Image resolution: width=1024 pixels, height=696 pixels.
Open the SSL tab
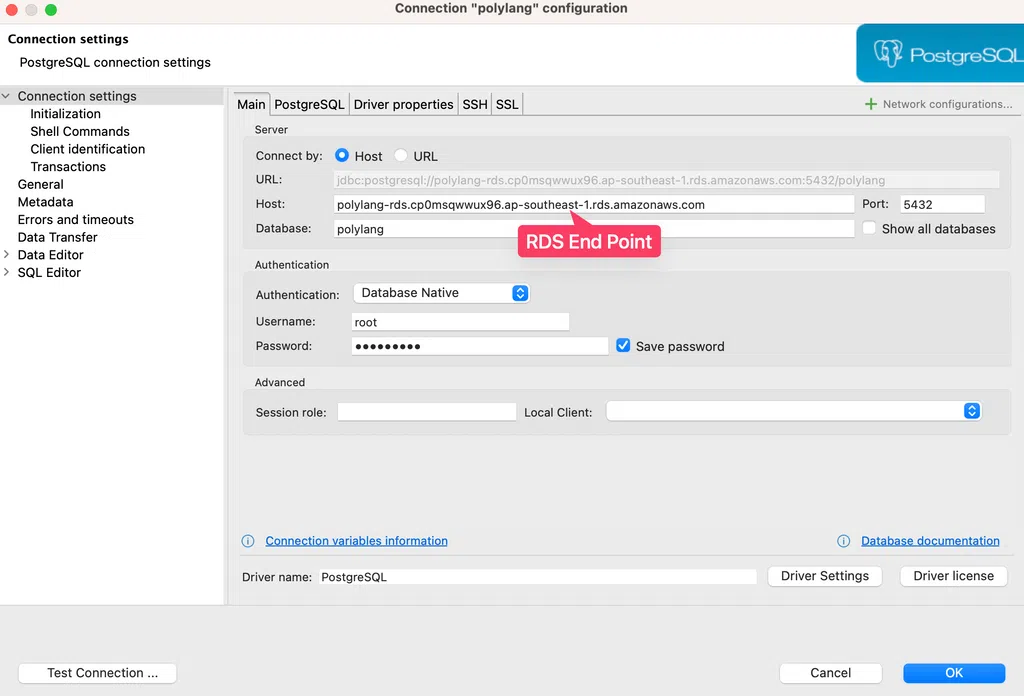point(507,104)
